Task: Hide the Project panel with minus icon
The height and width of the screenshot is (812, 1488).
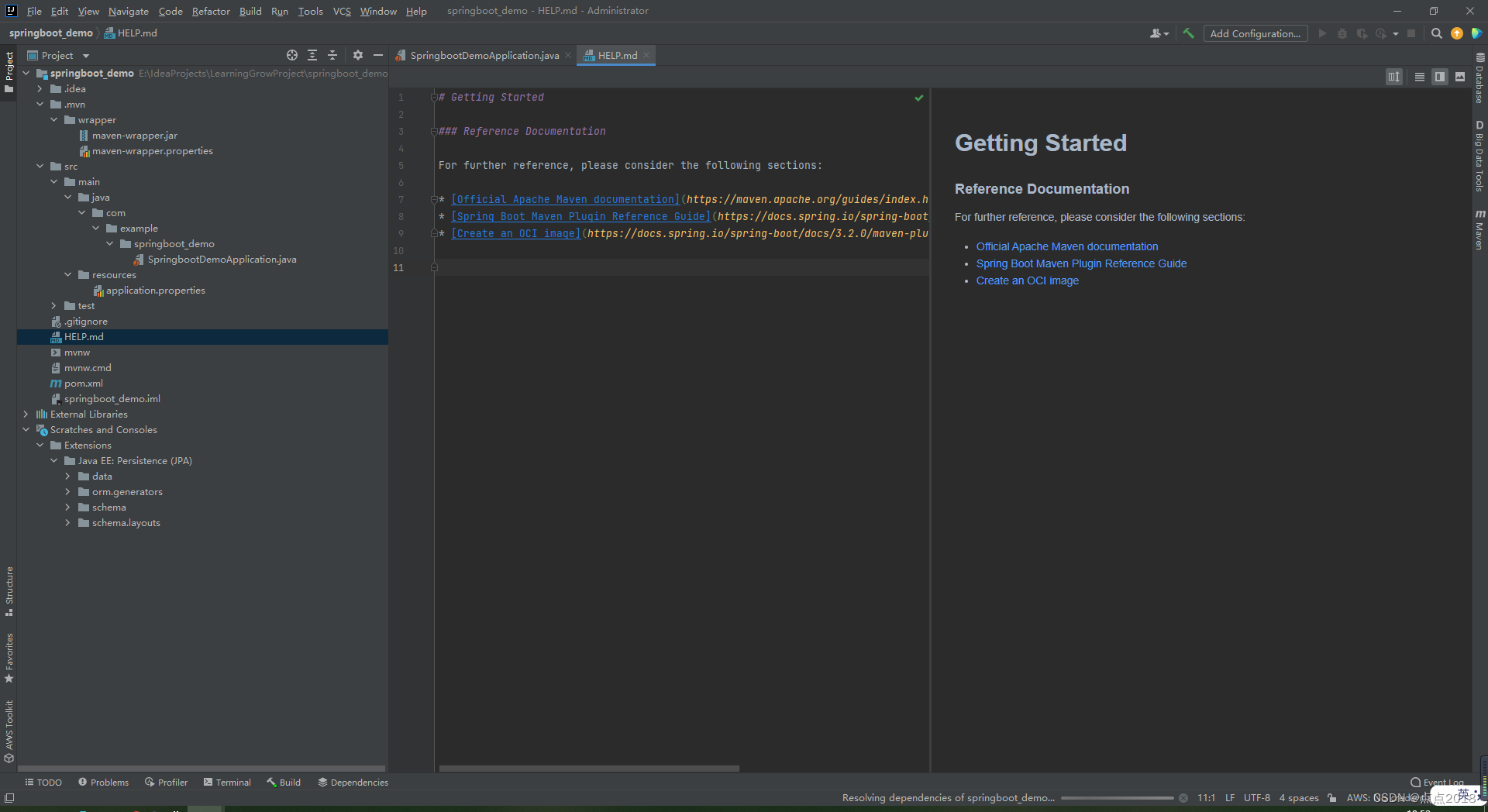Action: 378,55
